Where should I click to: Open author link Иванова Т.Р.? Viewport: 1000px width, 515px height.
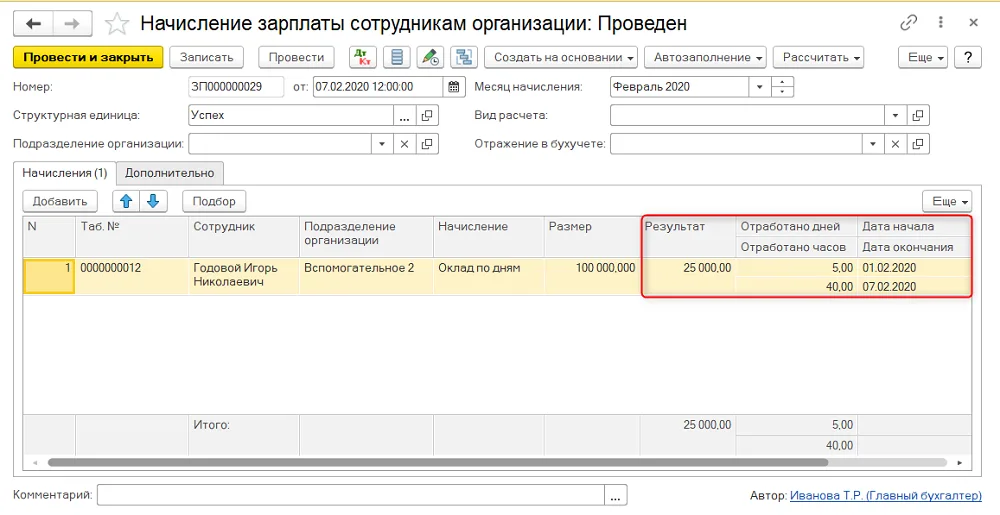tap(885, 495)
